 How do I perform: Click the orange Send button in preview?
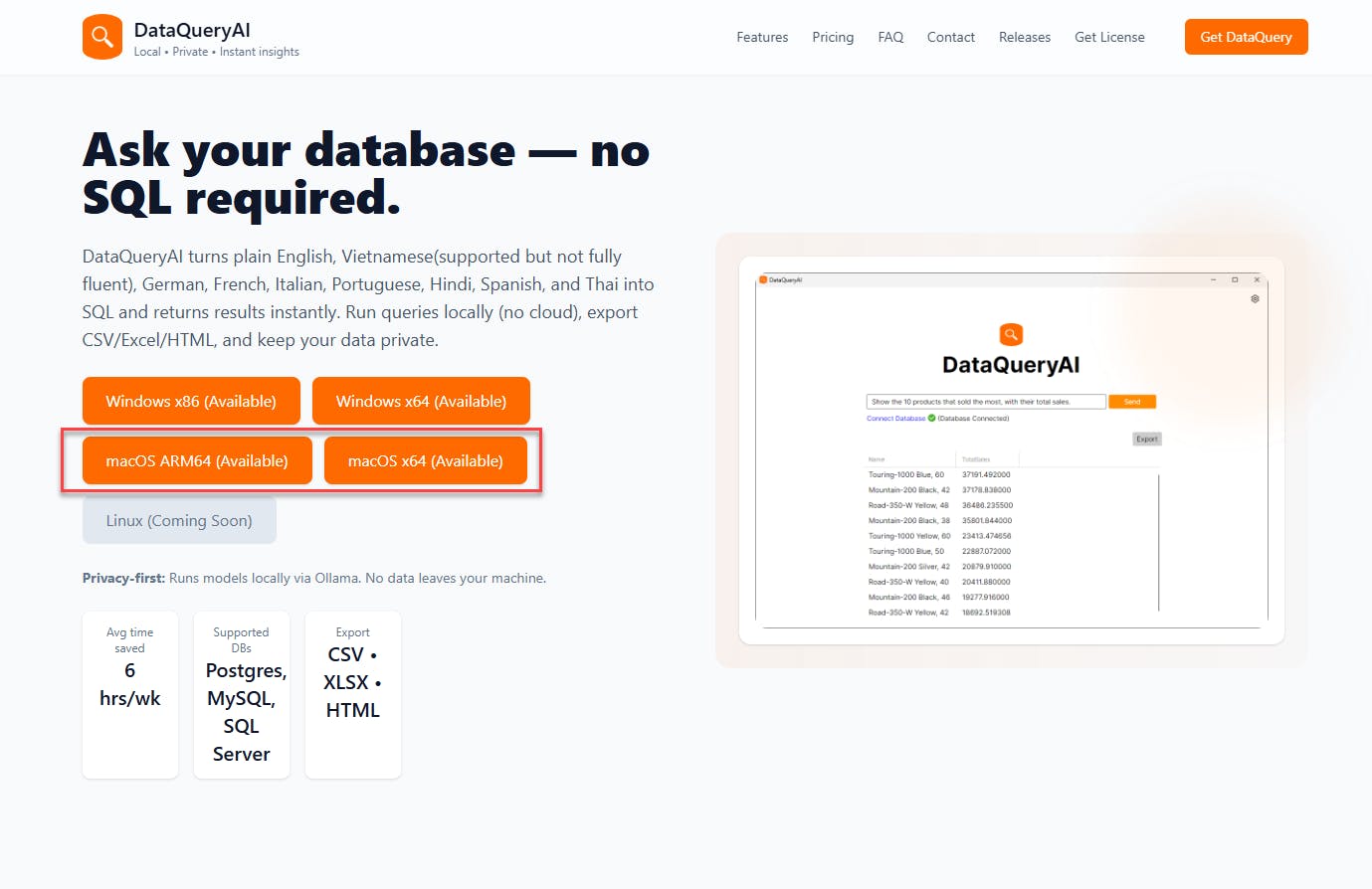pos(1132,402)
